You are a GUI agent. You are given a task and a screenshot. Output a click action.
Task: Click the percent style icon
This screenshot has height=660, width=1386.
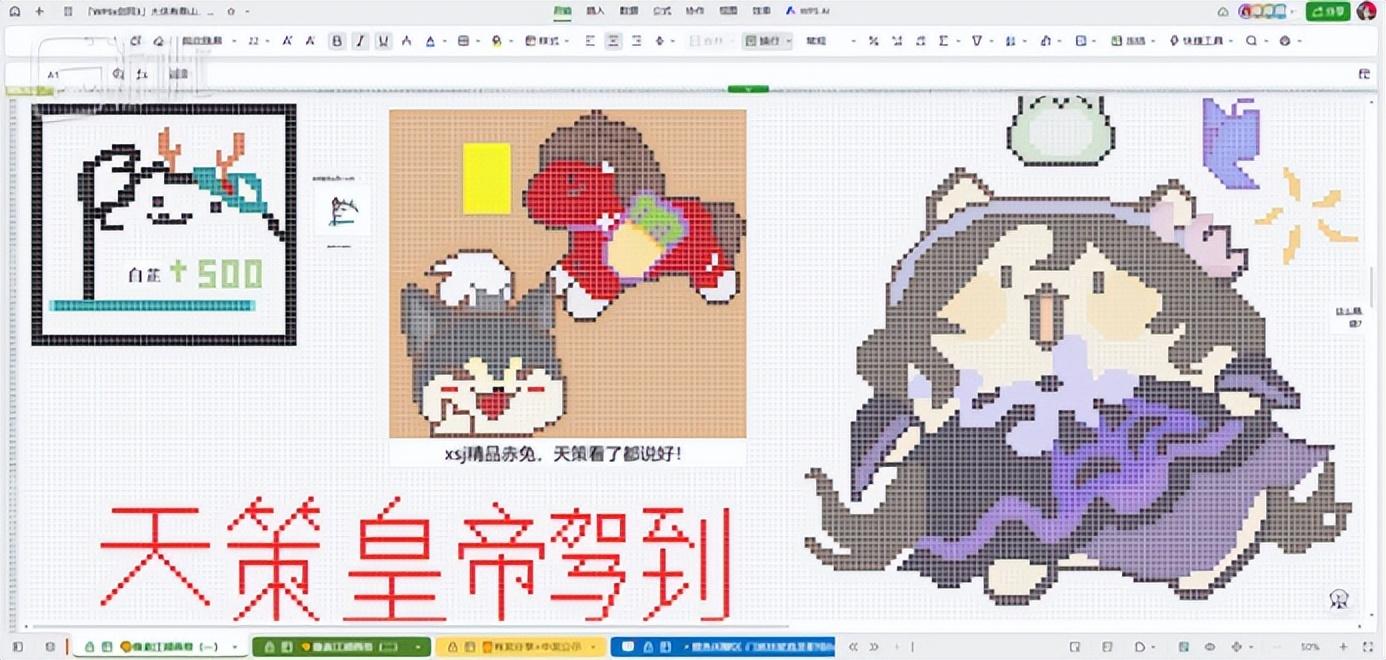(873, 41)
